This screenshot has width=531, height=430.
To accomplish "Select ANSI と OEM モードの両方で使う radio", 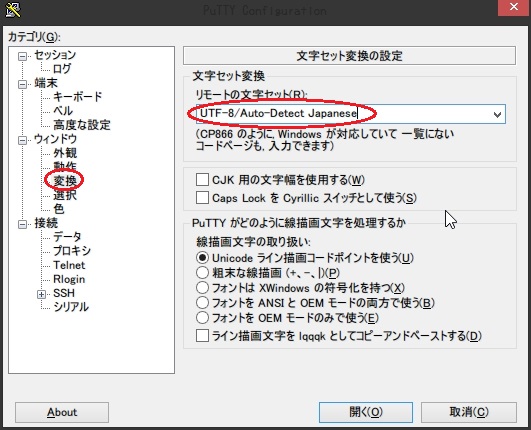I will pos(202,302).
